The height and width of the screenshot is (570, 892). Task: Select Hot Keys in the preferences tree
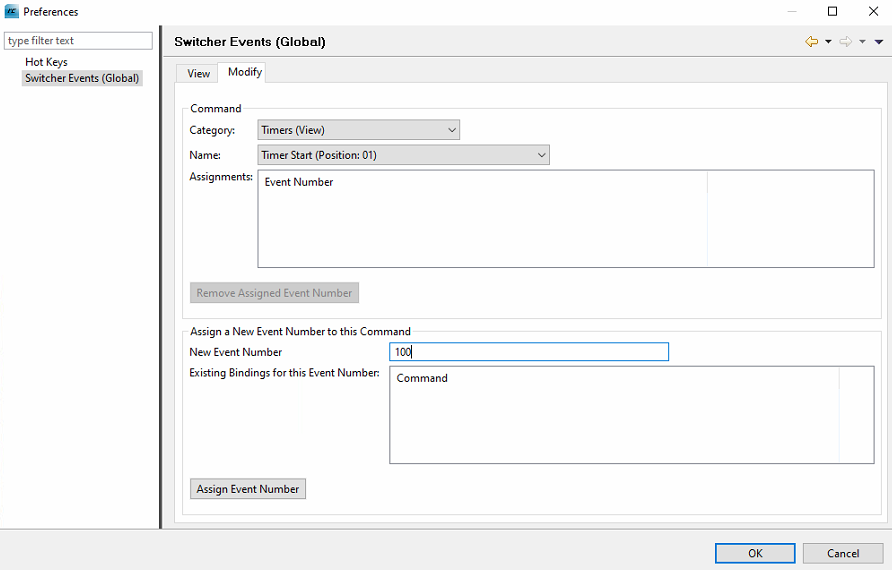46,62
